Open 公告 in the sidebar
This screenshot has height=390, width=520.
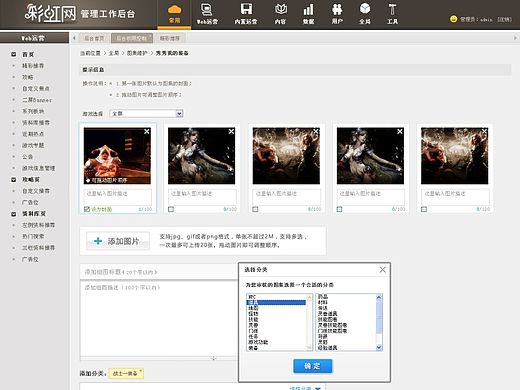(28, 157)
